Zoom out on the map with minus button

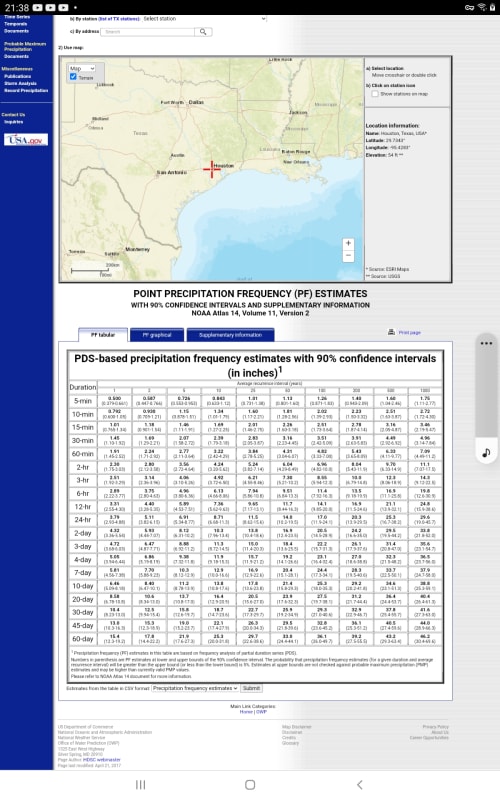[x=348, y=255]
